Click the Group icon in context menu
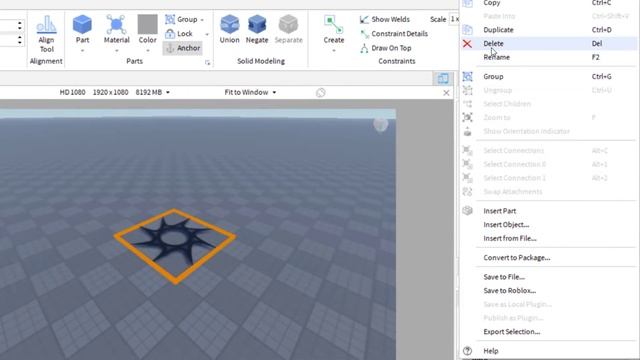 (x=467, y=76)
